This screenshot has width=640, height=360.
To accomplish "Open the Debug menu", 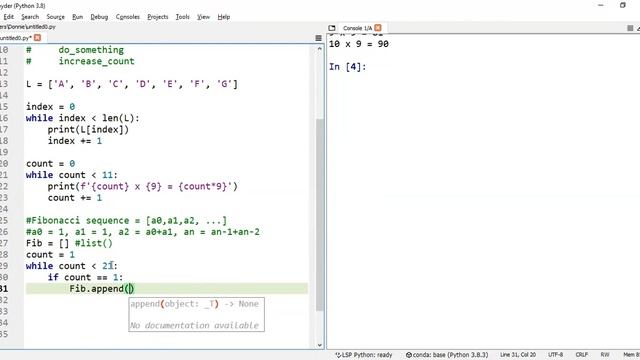I will tap(99, 17).
